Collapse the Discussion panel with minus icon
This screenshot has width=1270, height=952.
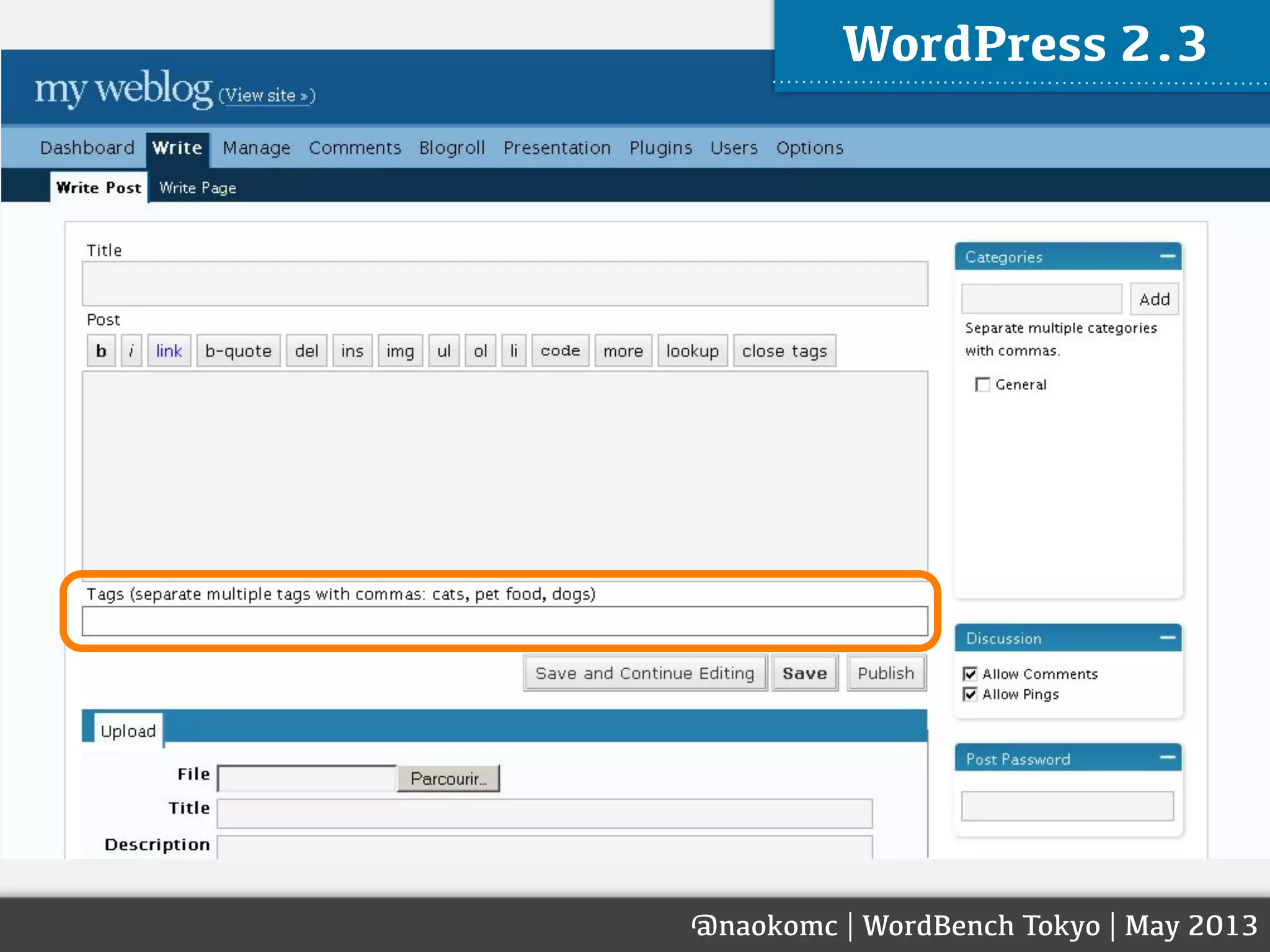[1167, 638]
